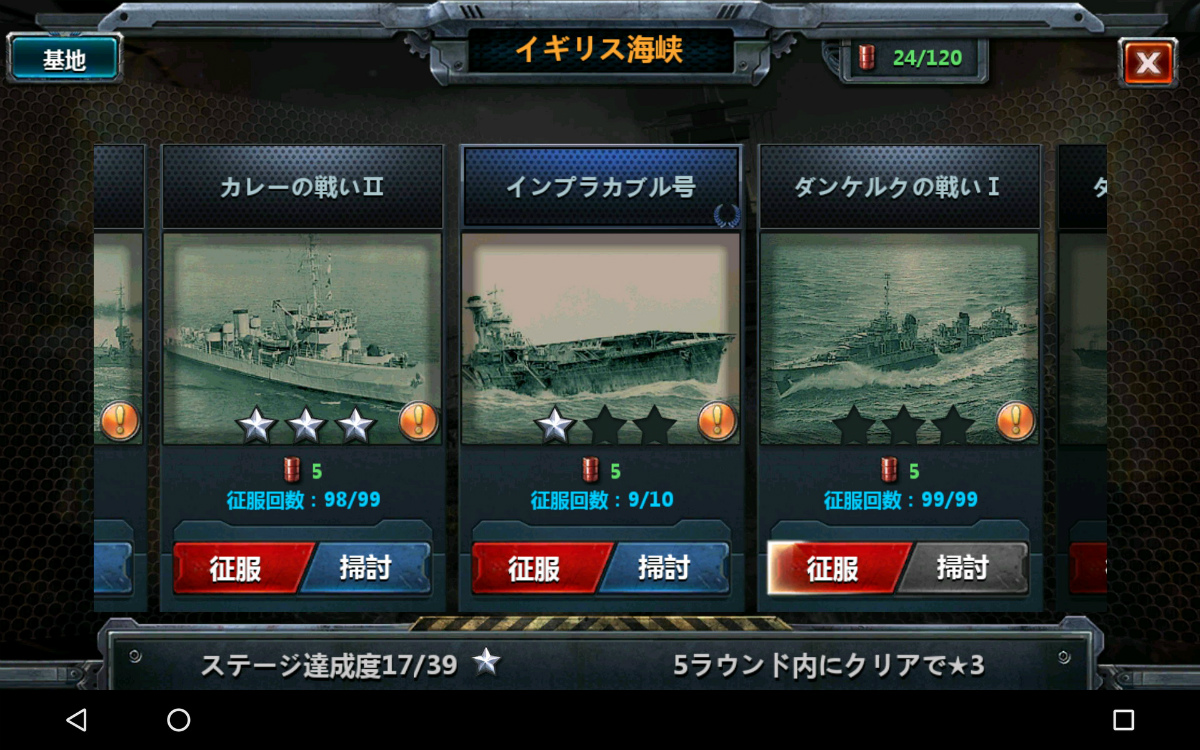The image size is (1200, 750).
Task: Tap the info icon on インプラカブル号 card
Action: [x=716, y=421]
